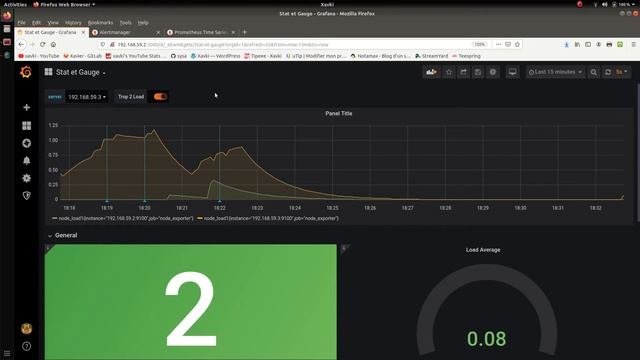Open the Dashboards grid icon in sidebar
Screen dimensions: 640x360
(x=27, y=125)
